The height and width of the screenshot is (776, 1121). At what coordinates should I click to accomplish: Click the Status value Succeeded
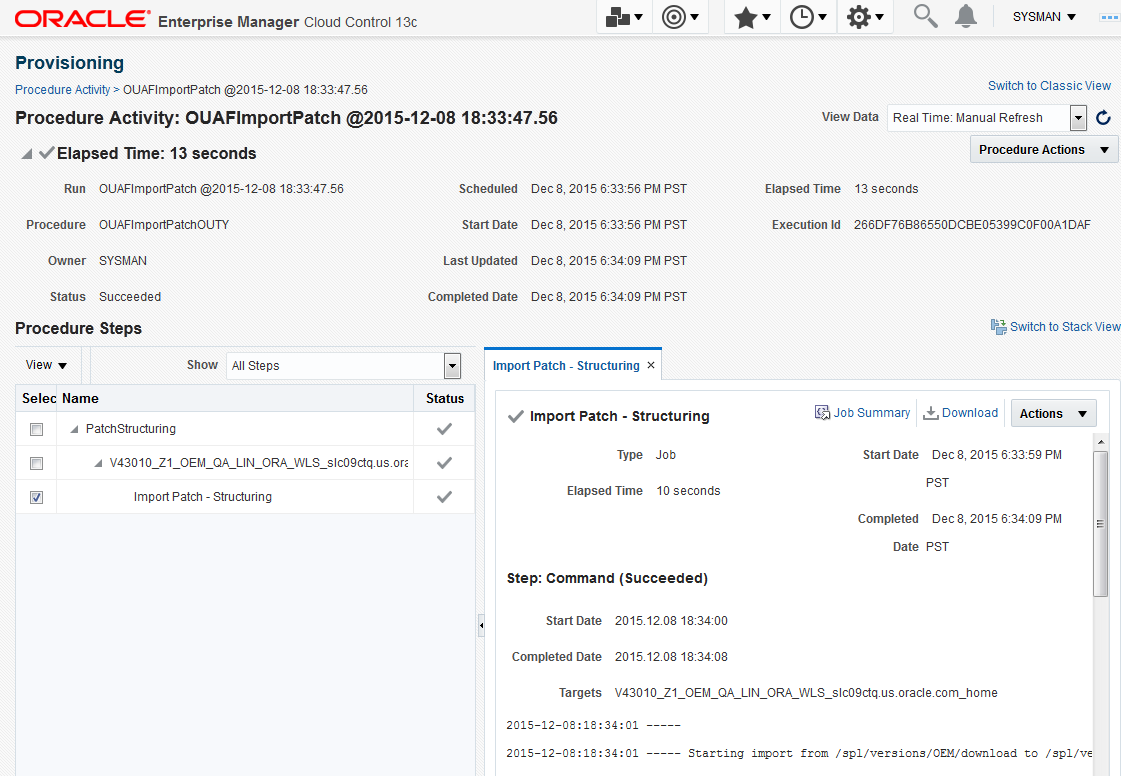(x=129, y=297)
